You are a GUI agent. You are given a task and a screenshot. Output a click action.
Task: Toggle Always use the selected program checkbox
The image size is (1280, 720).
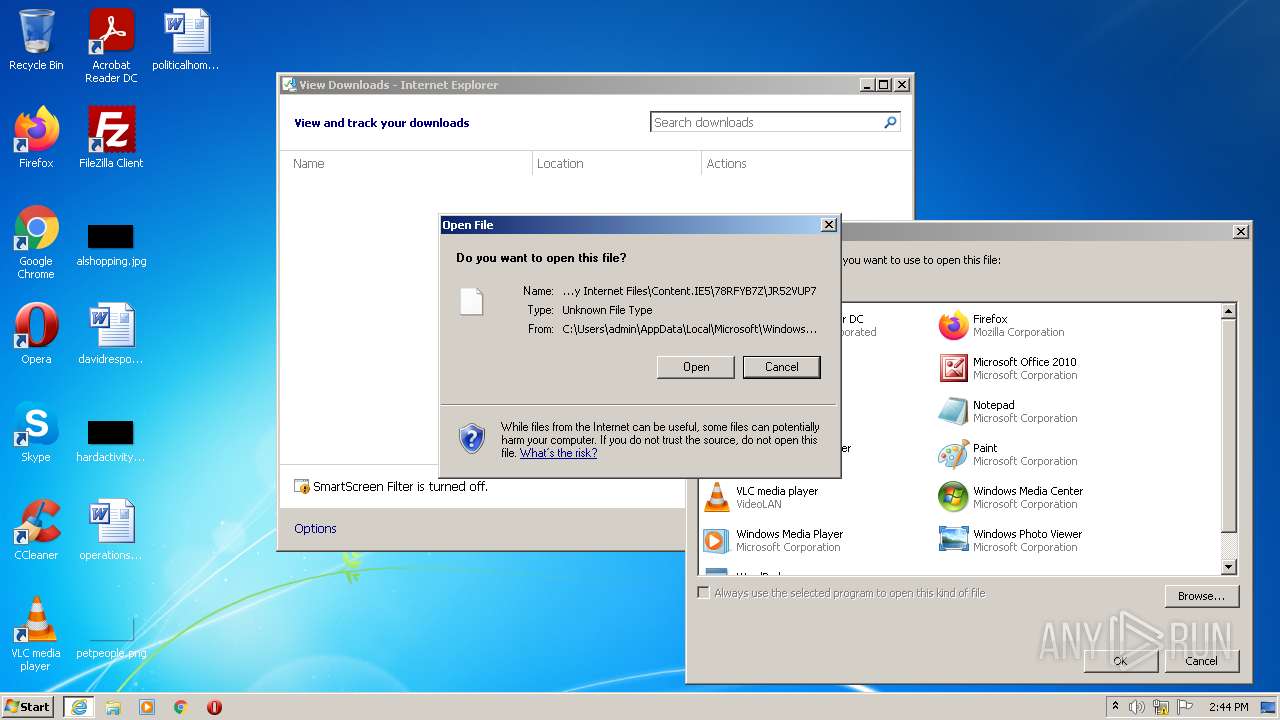[704, 593]
